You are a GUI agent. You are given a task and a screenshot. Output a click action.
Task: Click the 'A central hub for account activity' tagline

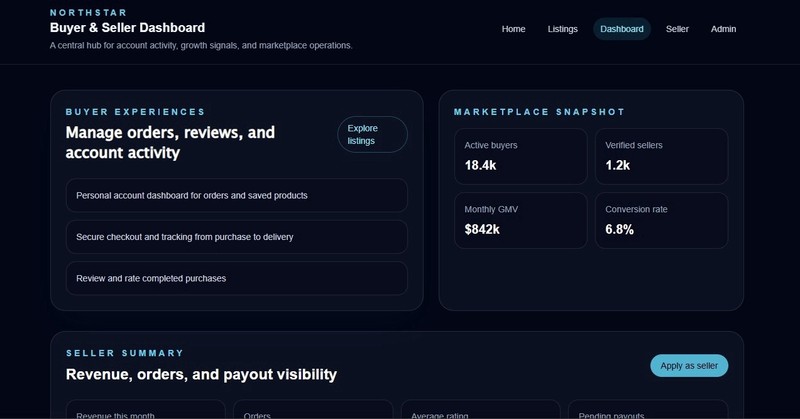(201, 45)
